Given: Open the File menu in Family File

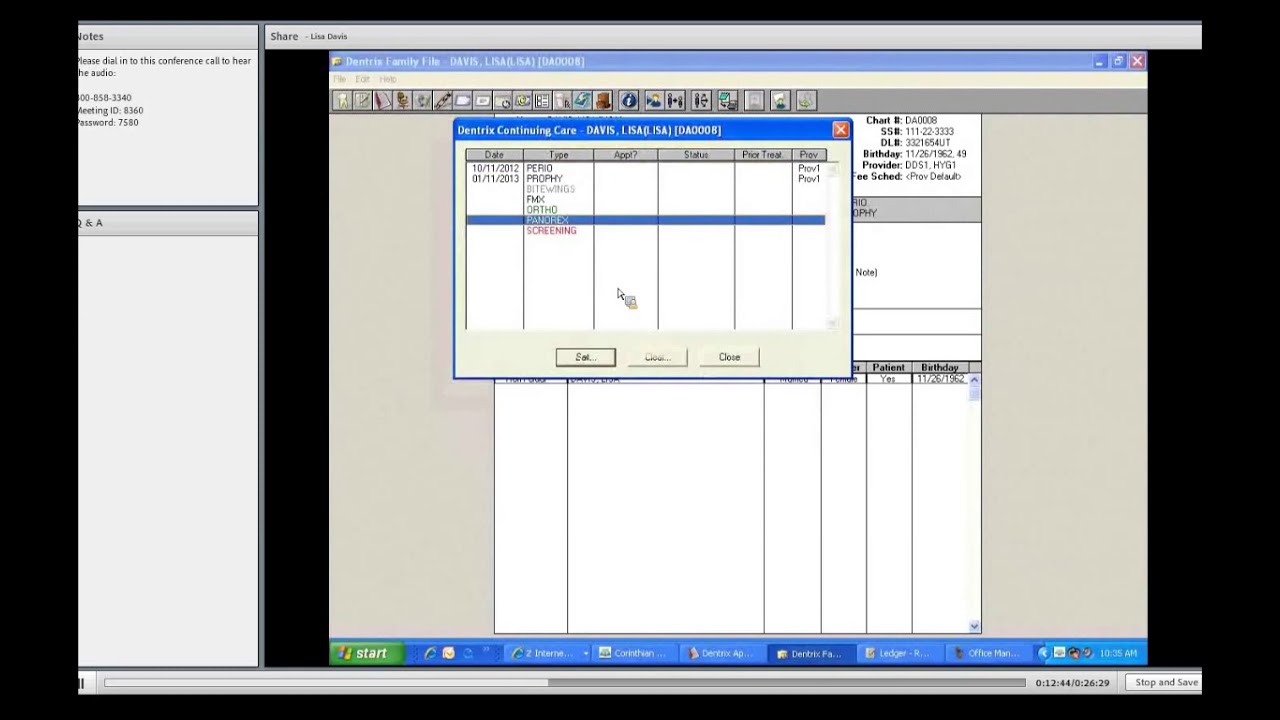Looking at the screenshot, I should [x=339, y=79].
